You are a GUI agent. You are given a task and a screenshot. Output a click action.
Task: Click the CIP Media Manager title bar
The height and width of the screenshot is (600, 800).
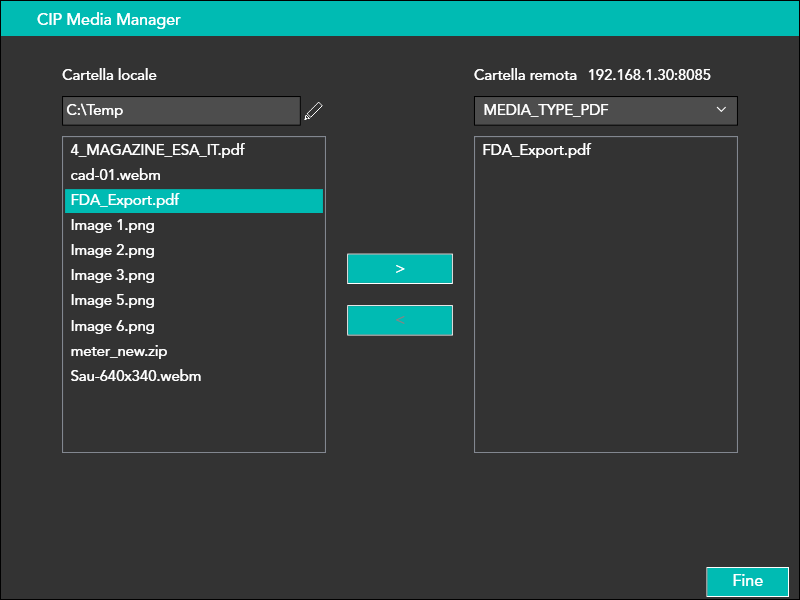[x=400, y=20]
